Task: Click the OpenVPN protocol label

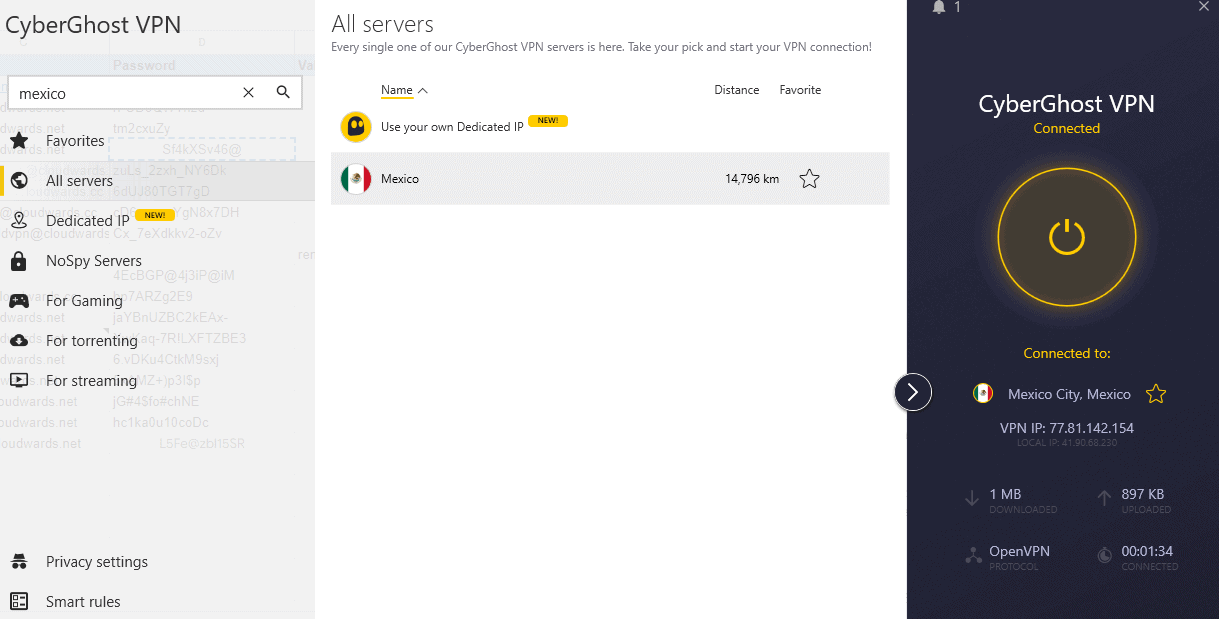Action: [1019, 551]
